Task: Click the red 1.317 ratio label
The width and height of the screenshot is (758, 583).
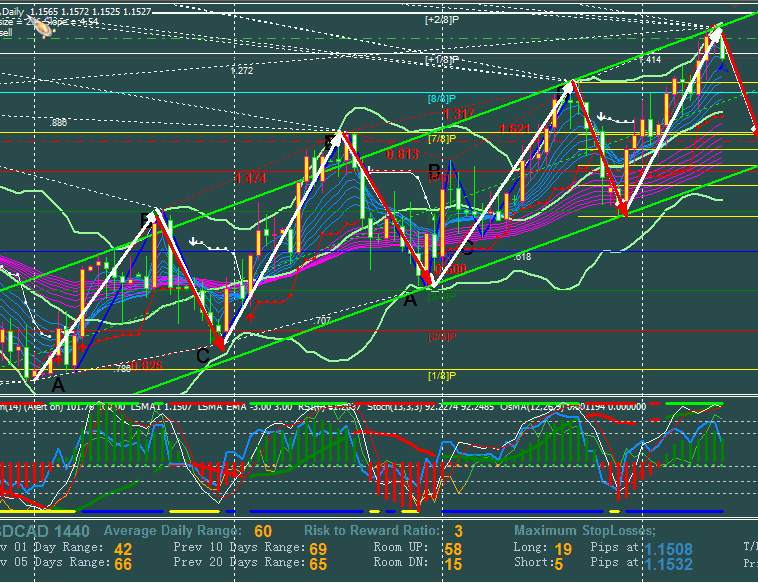Action: (459, 114)
